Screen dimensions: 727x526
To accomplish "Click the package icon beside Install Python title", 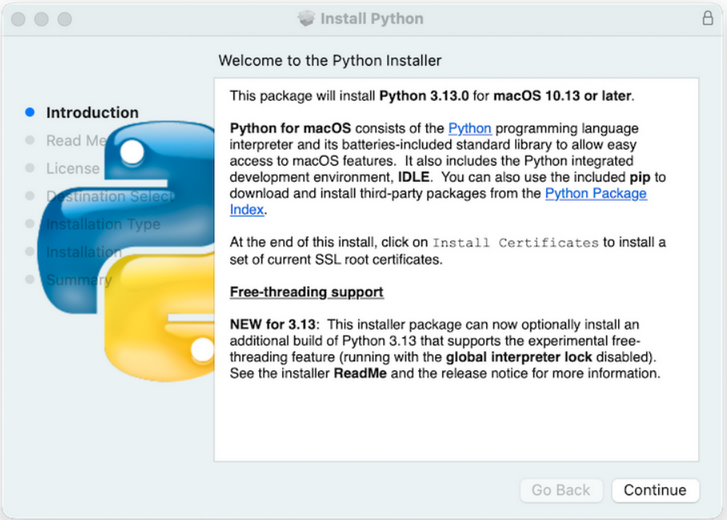I will tap(306, 19).
